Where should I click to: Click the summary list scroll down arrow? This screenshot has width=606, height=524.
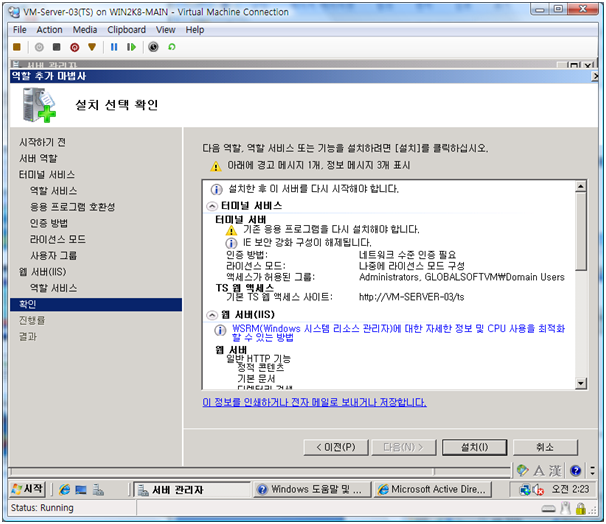point(581,383)
